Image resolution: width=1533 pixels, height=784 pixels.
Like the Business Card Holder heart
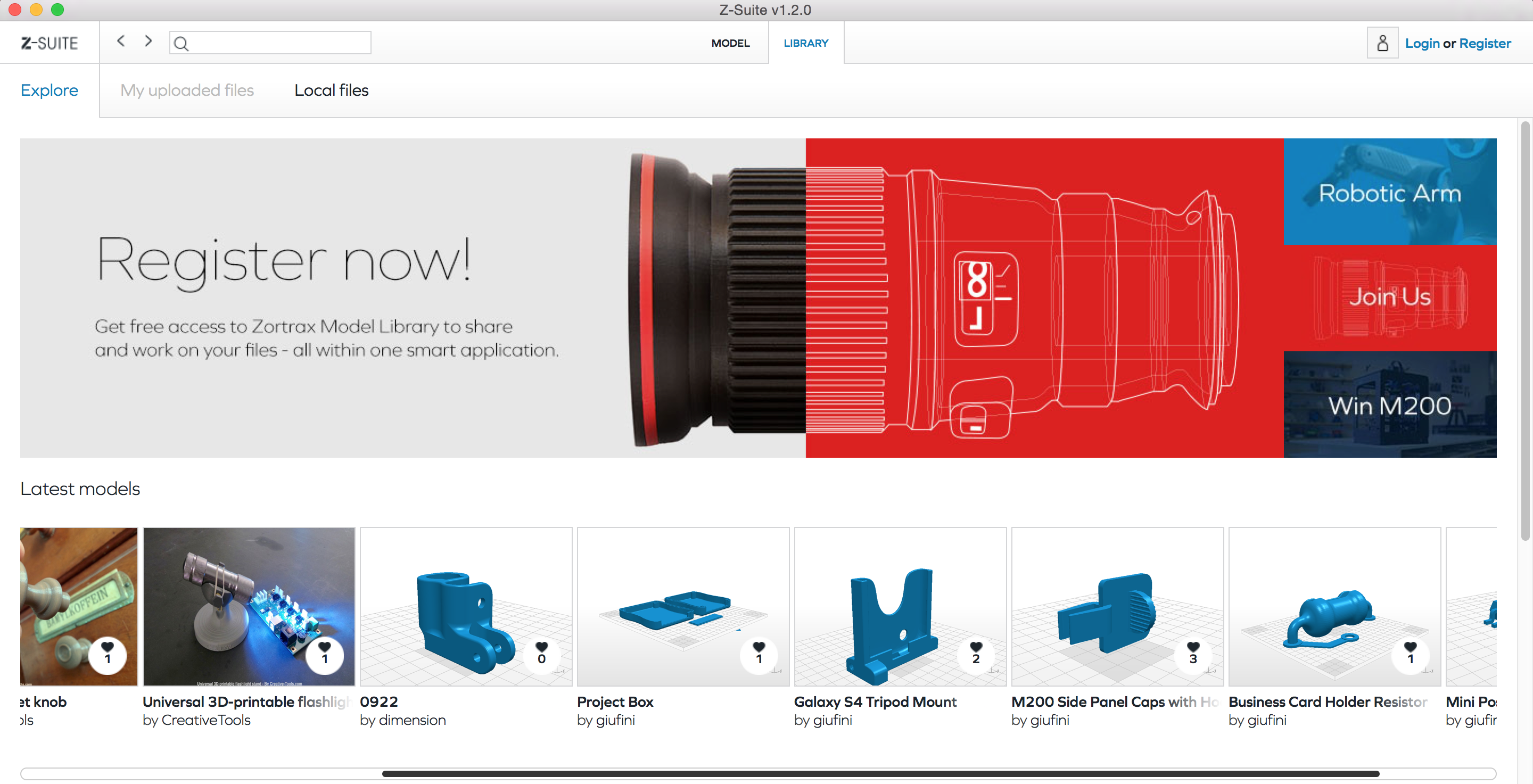[1410, 653]
